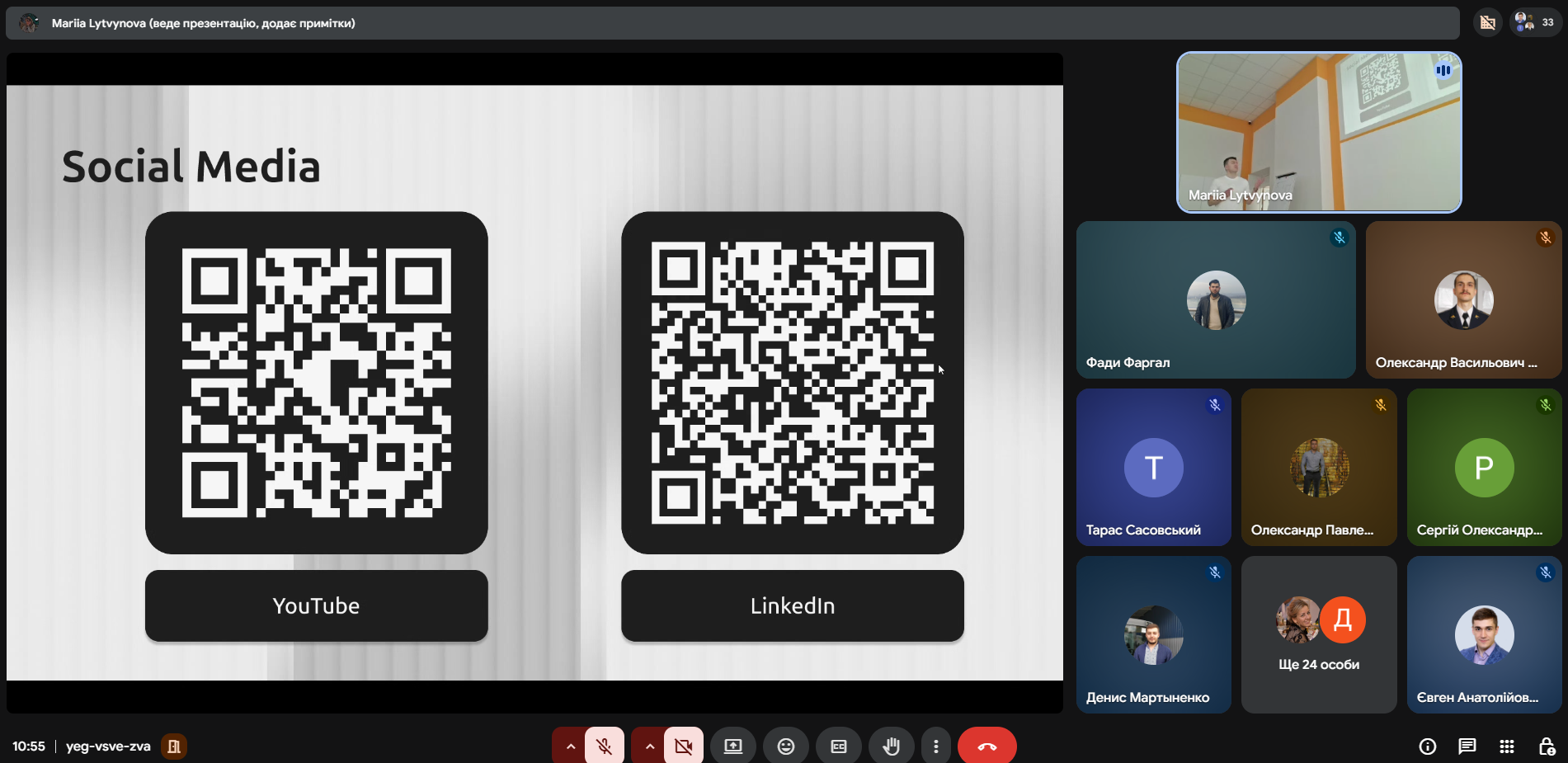Turn on the camera
This screenshot has height=763, width=1568.
point(684,747)
